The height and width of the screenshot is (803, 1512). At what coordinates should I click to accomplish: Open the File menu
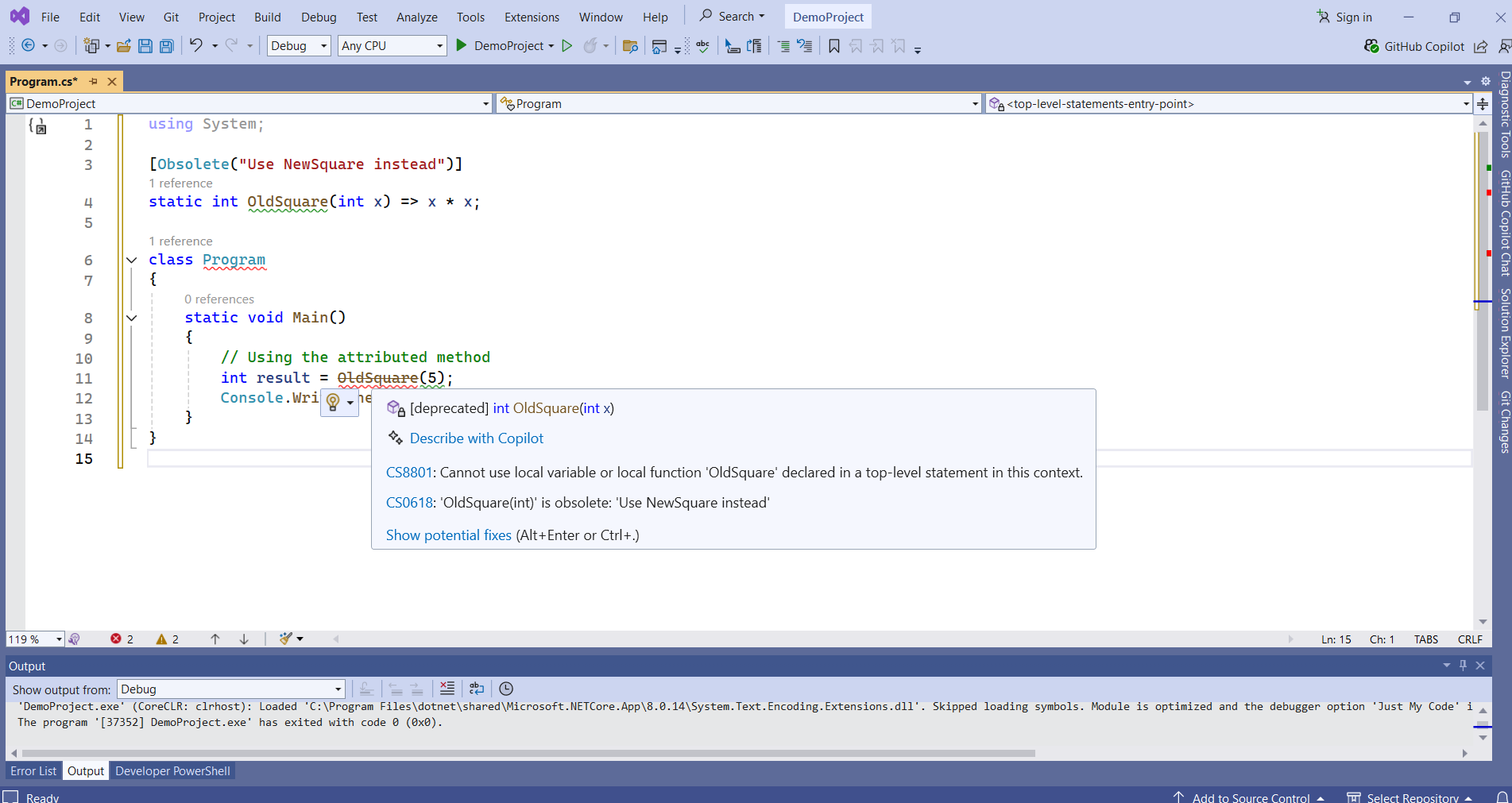pyautogui.click(x=50, y=17)
